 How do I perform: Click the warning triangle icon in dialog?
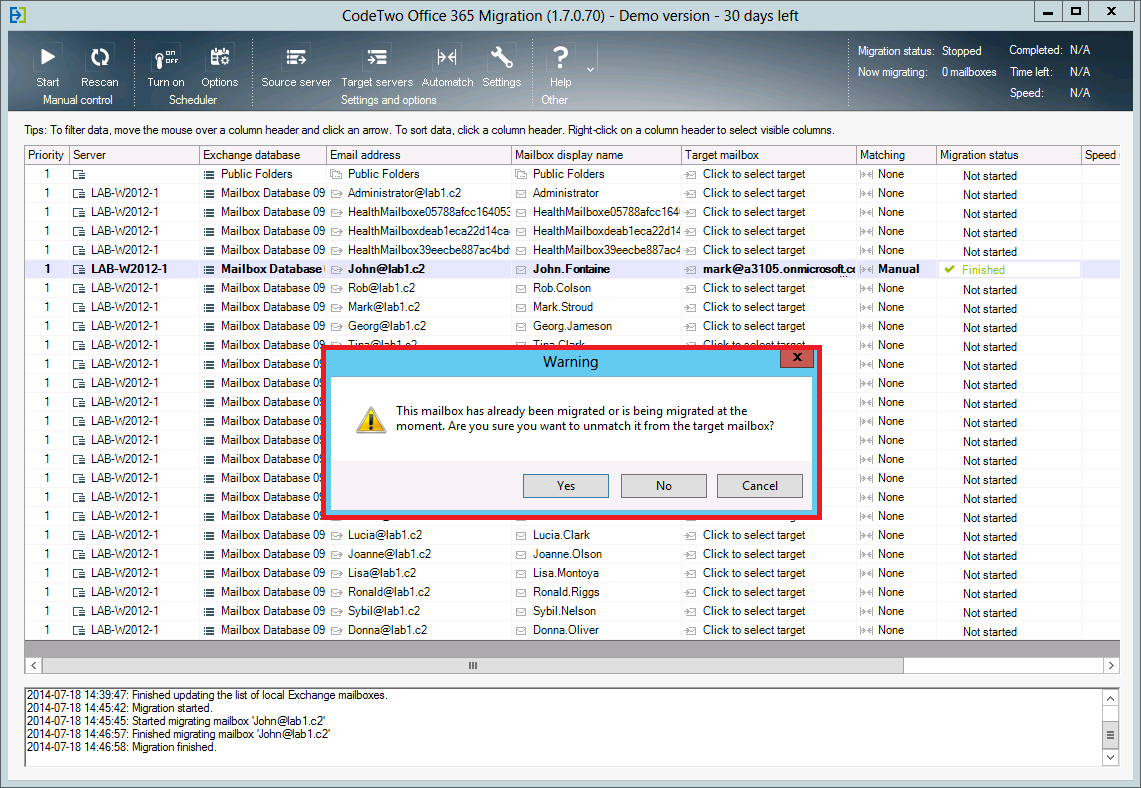point(371,420)
